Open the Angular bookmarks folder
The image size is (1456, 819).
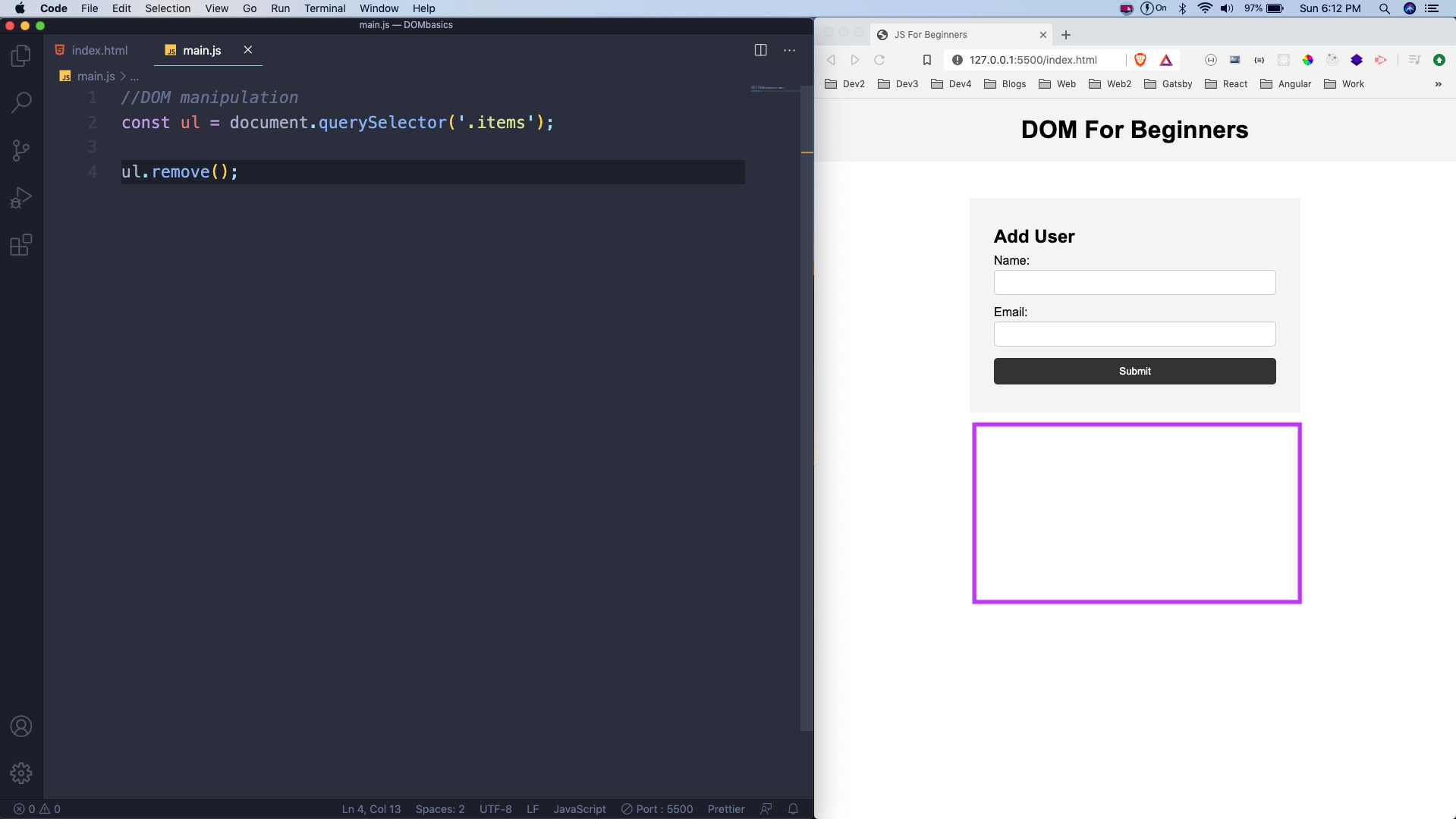pos(1285,84)
